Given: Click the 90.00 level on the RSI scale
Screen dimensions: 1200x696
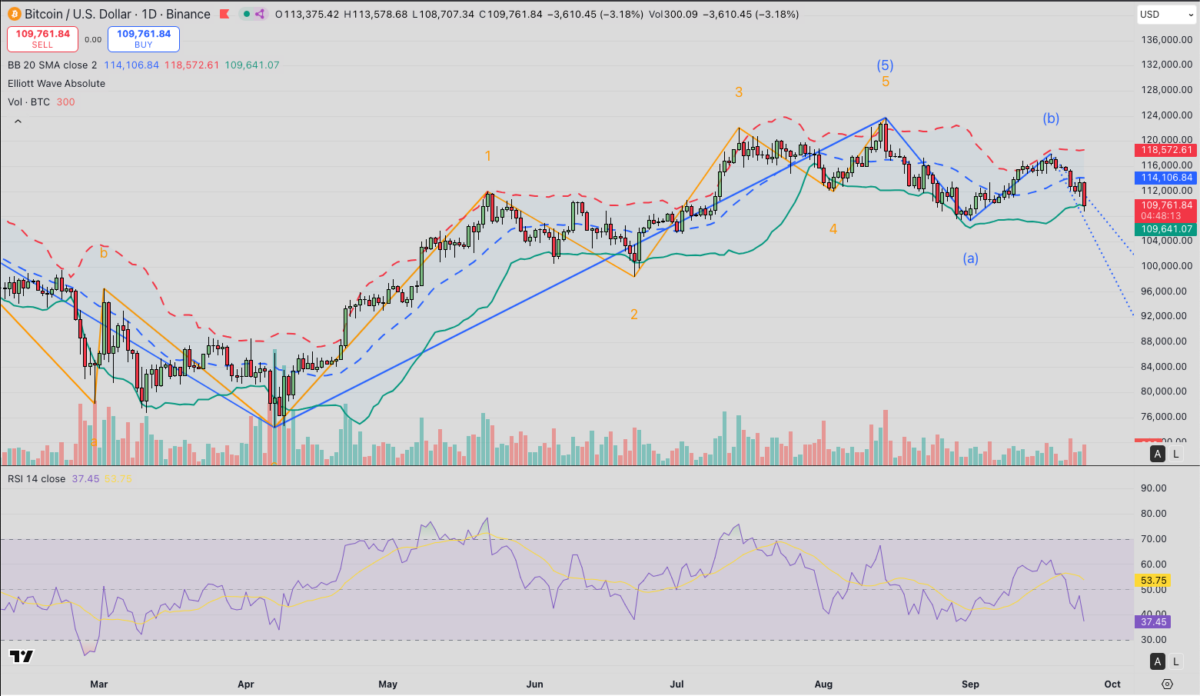Looking at the screenshot, I should coord(1152,489).
